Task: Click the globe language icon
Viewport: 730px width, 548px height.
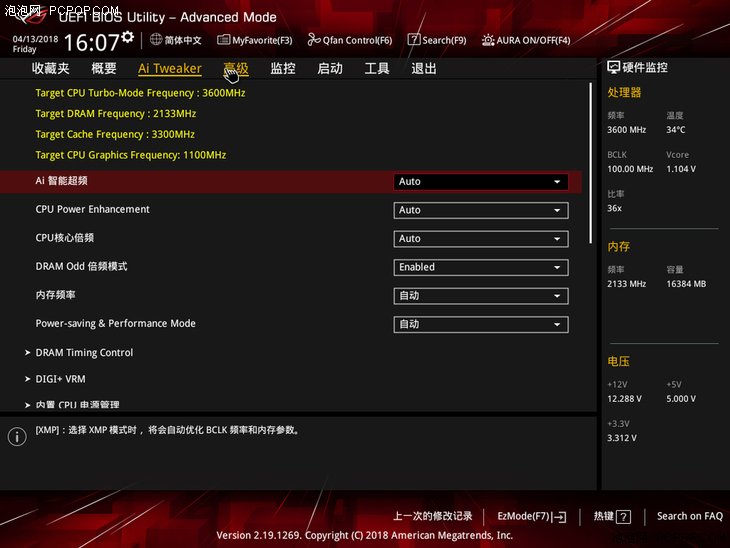Action: (156, 40)
